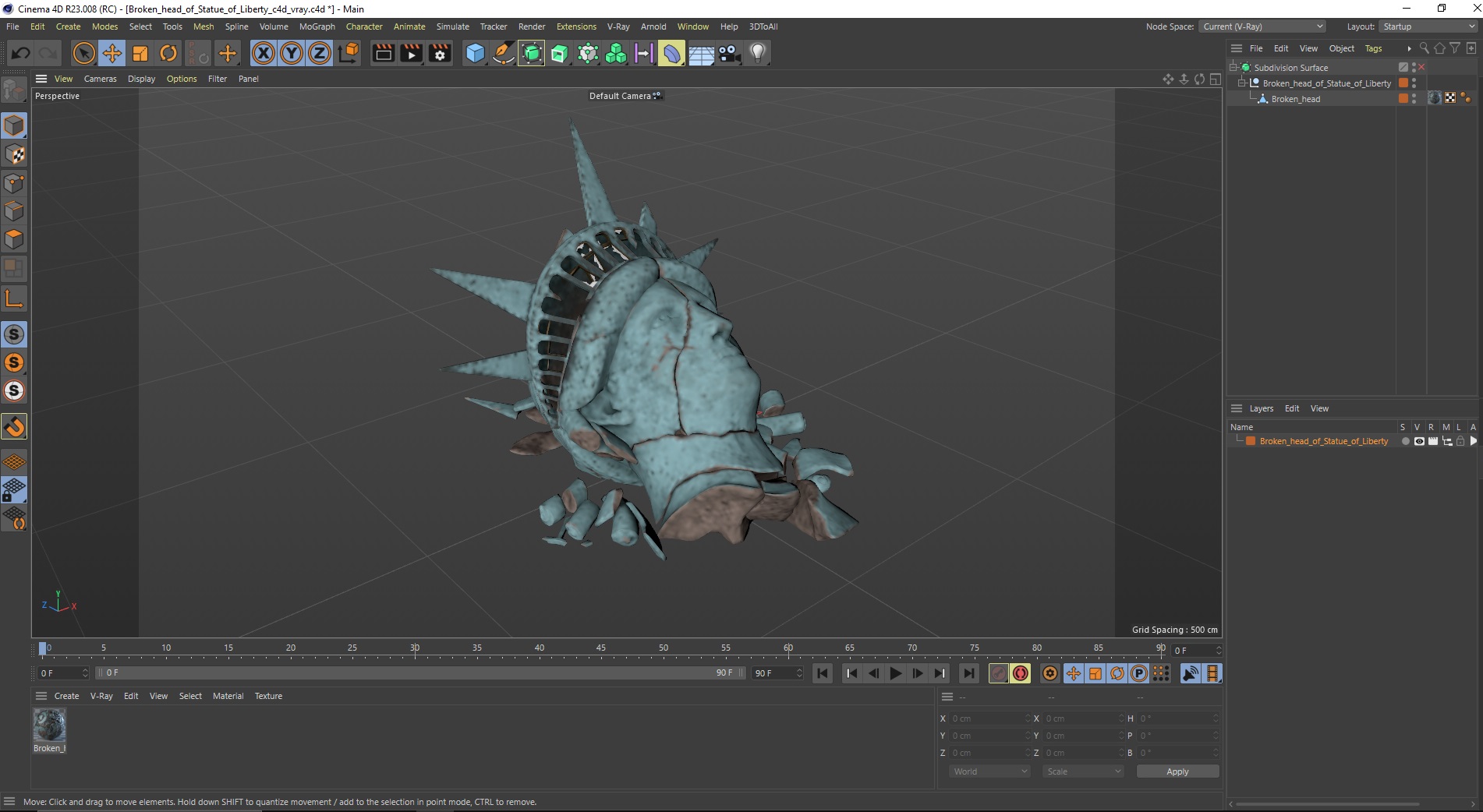
Task: Add a Cube primitive object
Action: (475, 53)
